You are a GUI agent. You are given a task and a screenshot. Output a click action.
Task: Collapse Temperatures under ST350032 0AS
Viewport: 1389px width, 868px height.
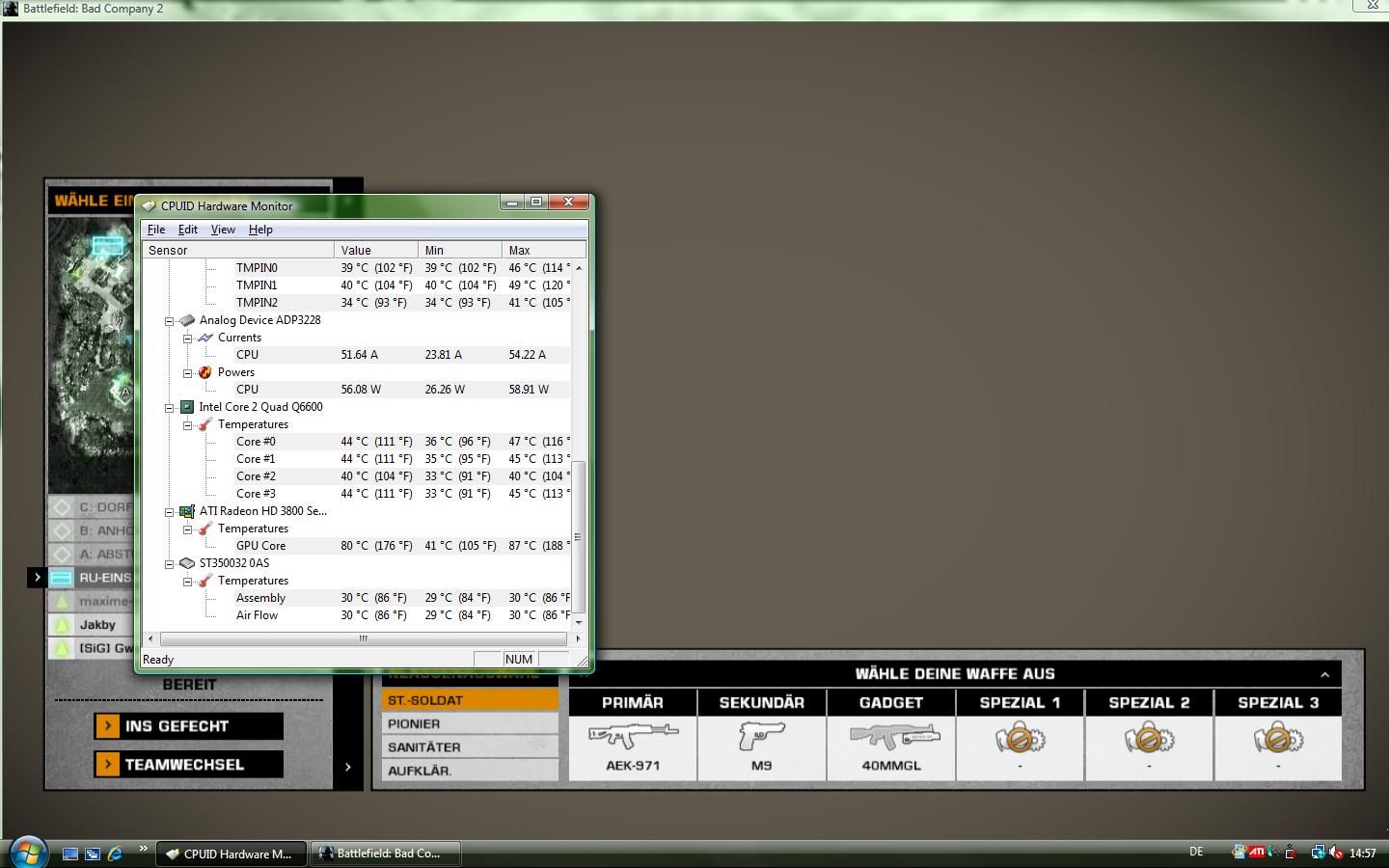187,581
